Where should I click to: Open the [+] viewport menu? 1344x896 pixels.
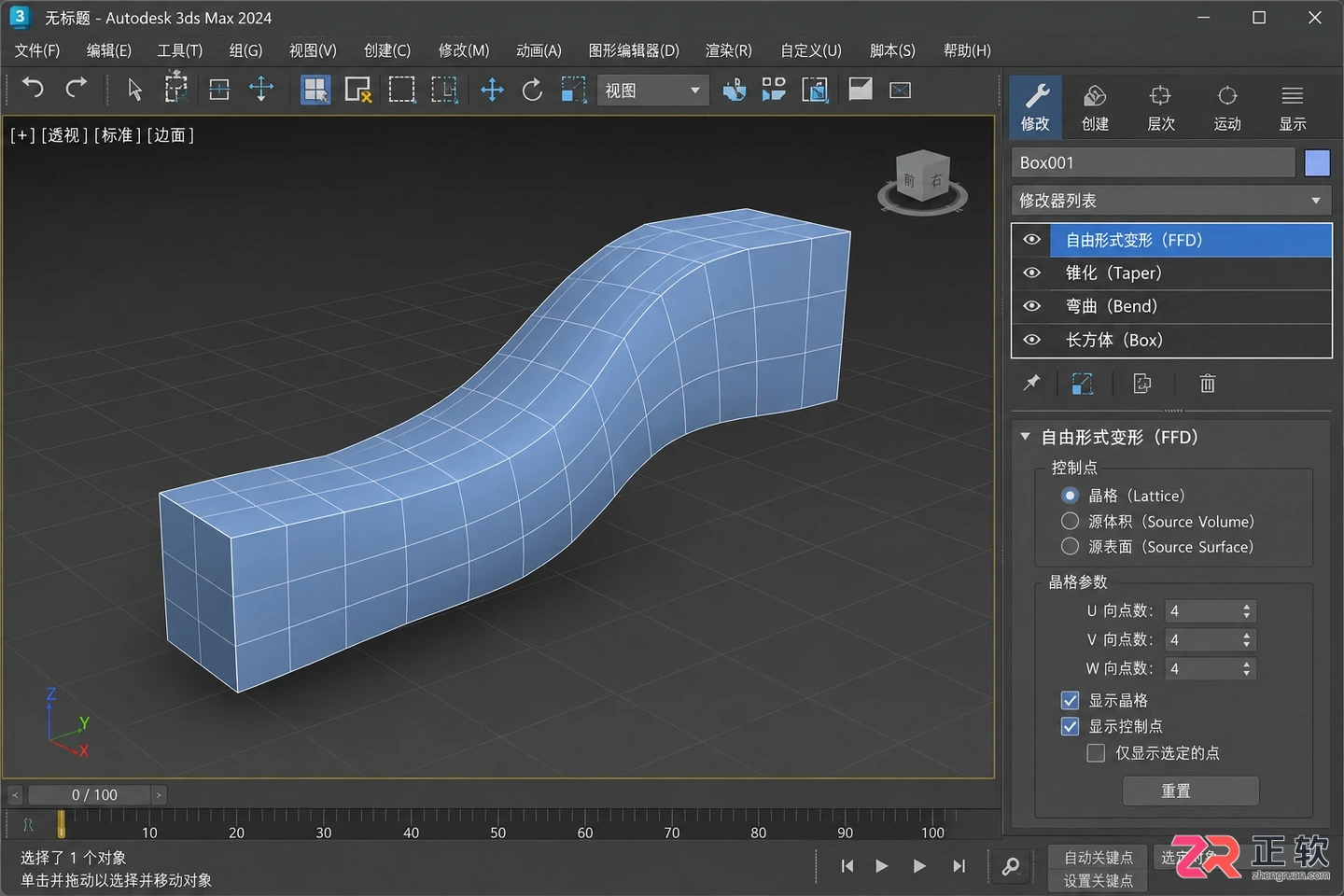(22, 135)
